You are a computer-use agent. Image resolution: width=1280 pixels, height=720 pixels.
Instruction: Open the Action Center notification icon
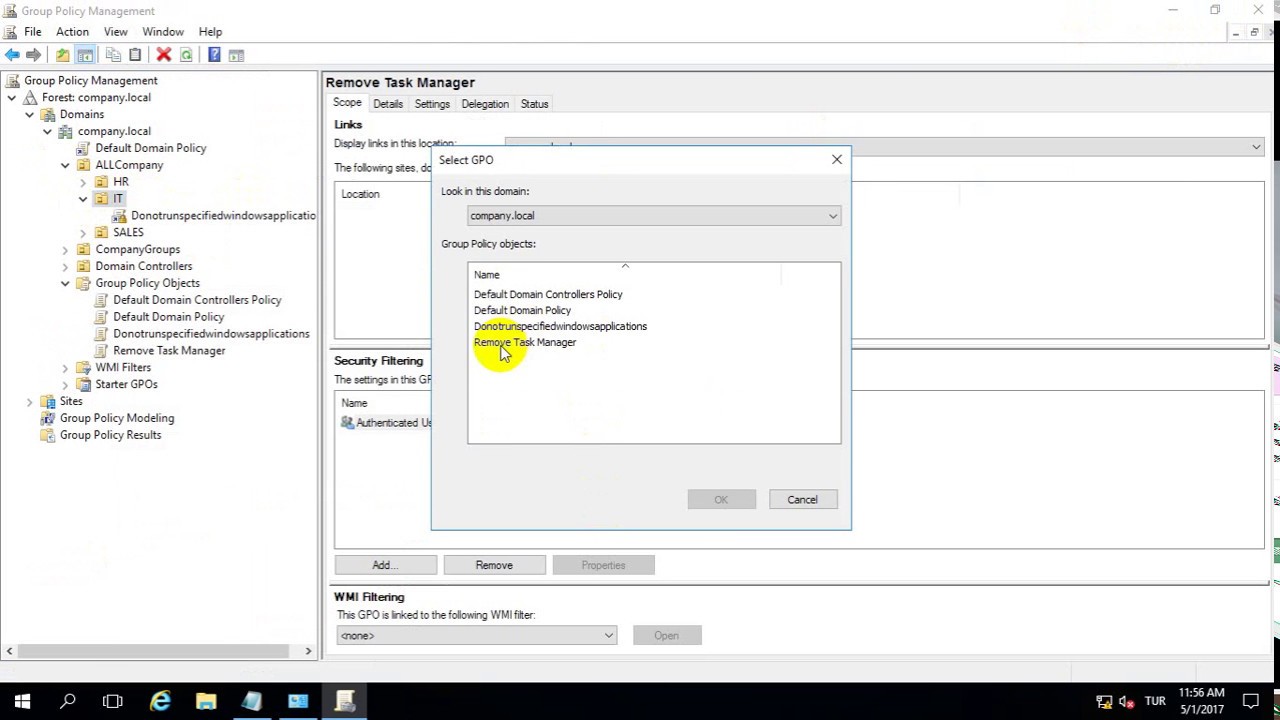(1251, 701)
